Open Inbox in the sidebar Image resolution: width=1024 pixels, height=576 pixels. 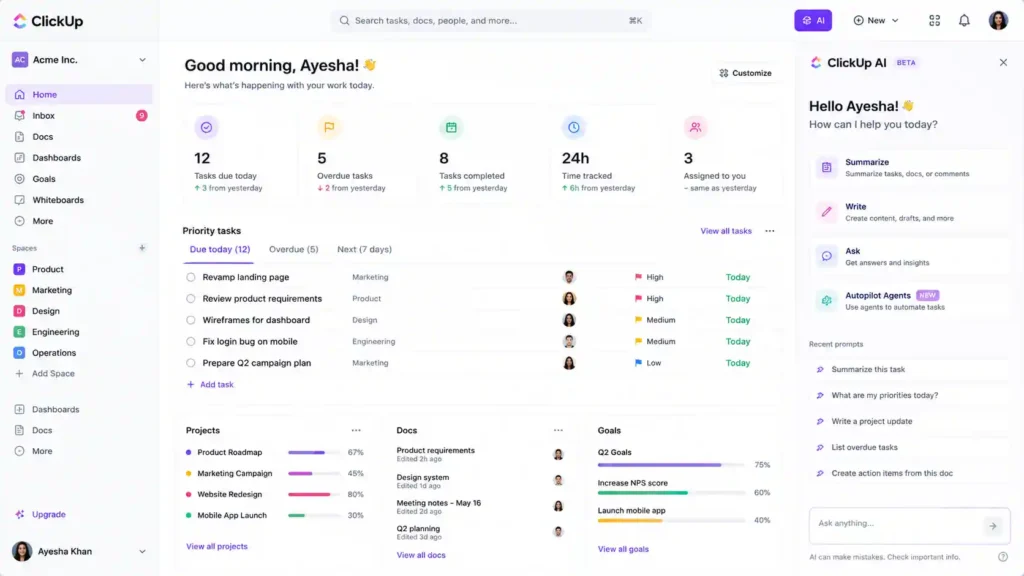point(79,116)
